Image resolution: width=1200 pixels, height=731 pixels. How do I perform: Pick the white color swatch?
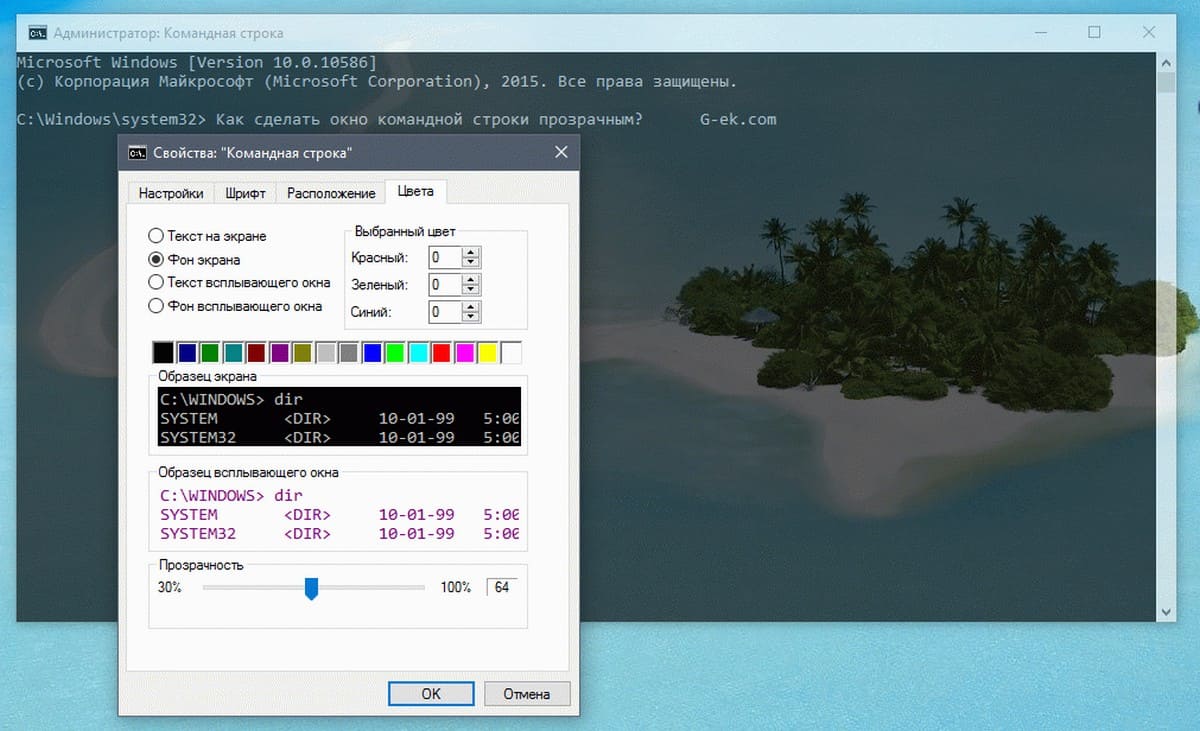coord(511,352)
